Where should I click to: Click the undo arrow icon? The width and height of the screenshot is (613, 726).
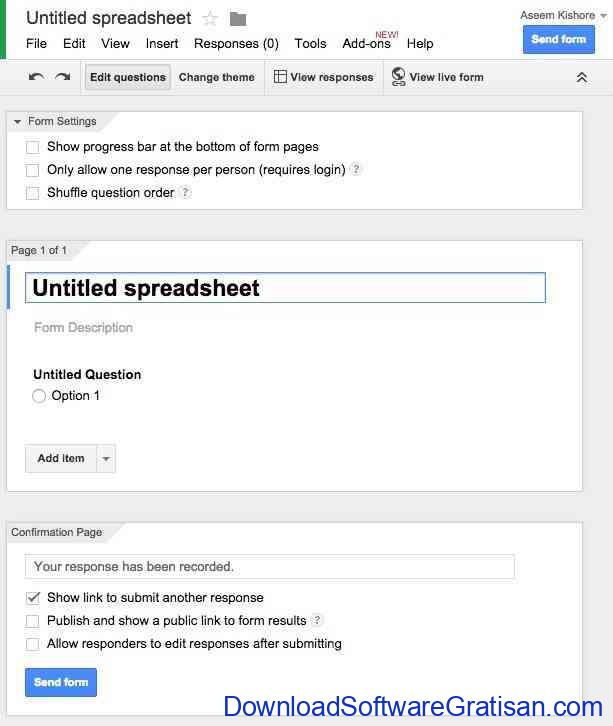point(37,77)
